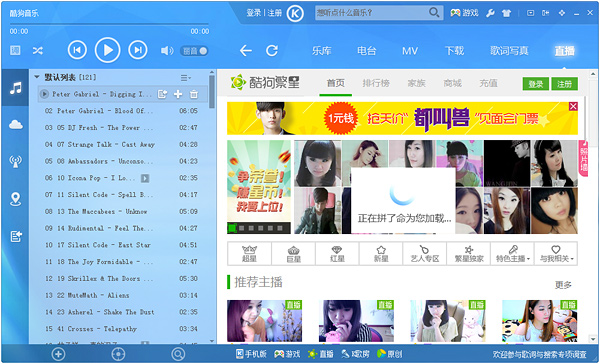The image size is (600, 364).
Task: Switch to the 直播 tab
Action: click(x=564, y=51)
